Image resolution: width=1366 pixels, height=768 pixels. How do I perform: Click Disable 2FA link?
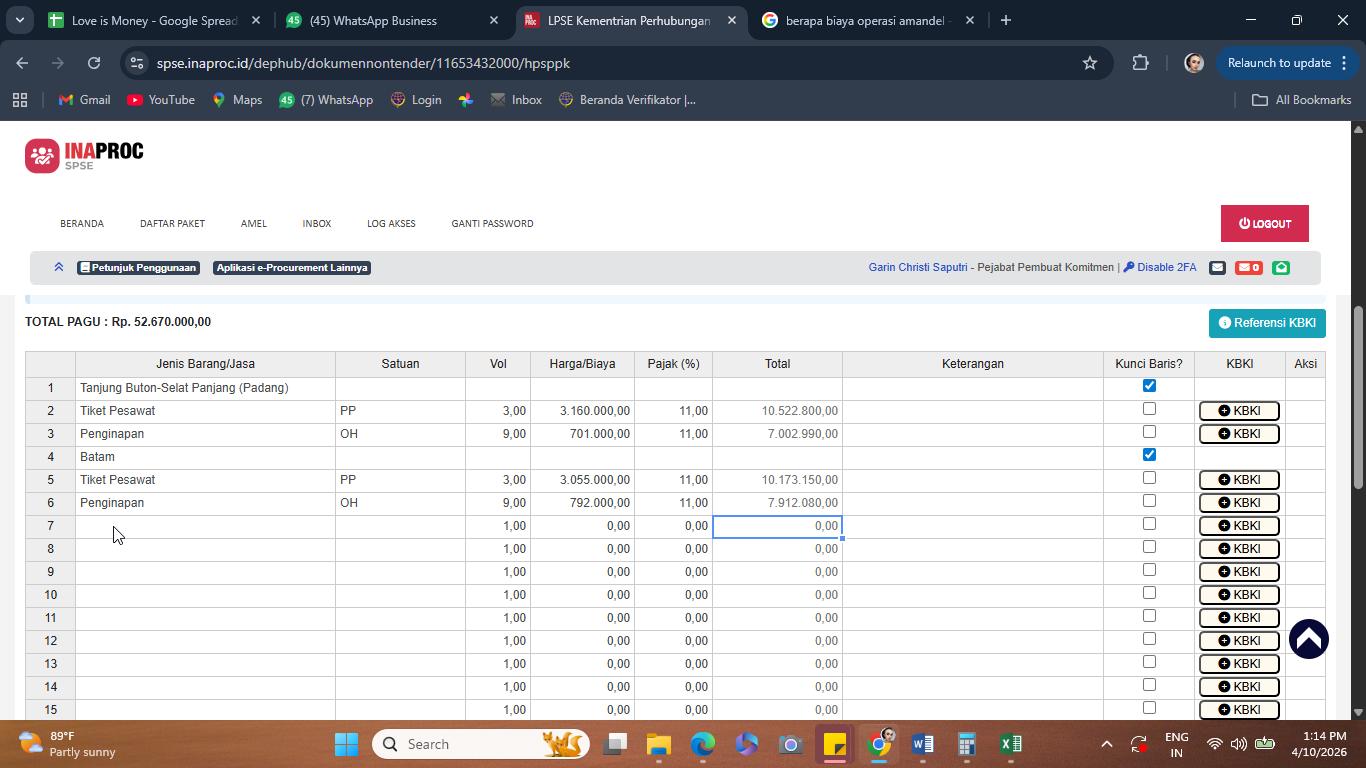coord(1160,267)
